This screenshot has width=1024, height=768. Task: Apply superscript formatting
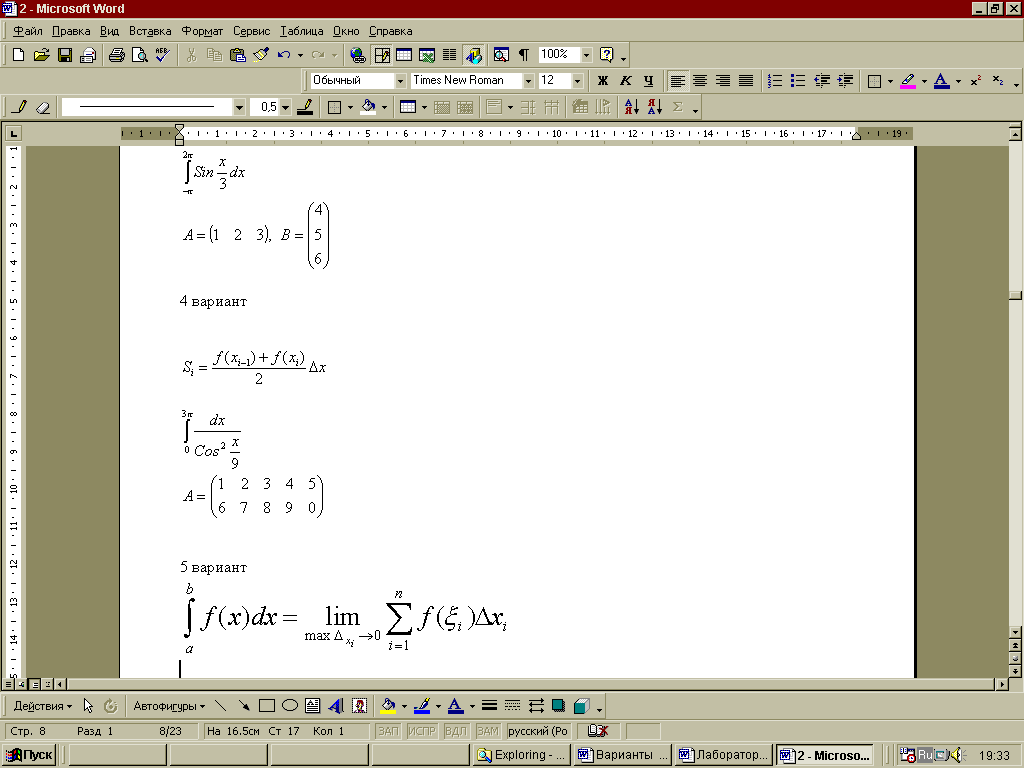[x=976, y=81]
